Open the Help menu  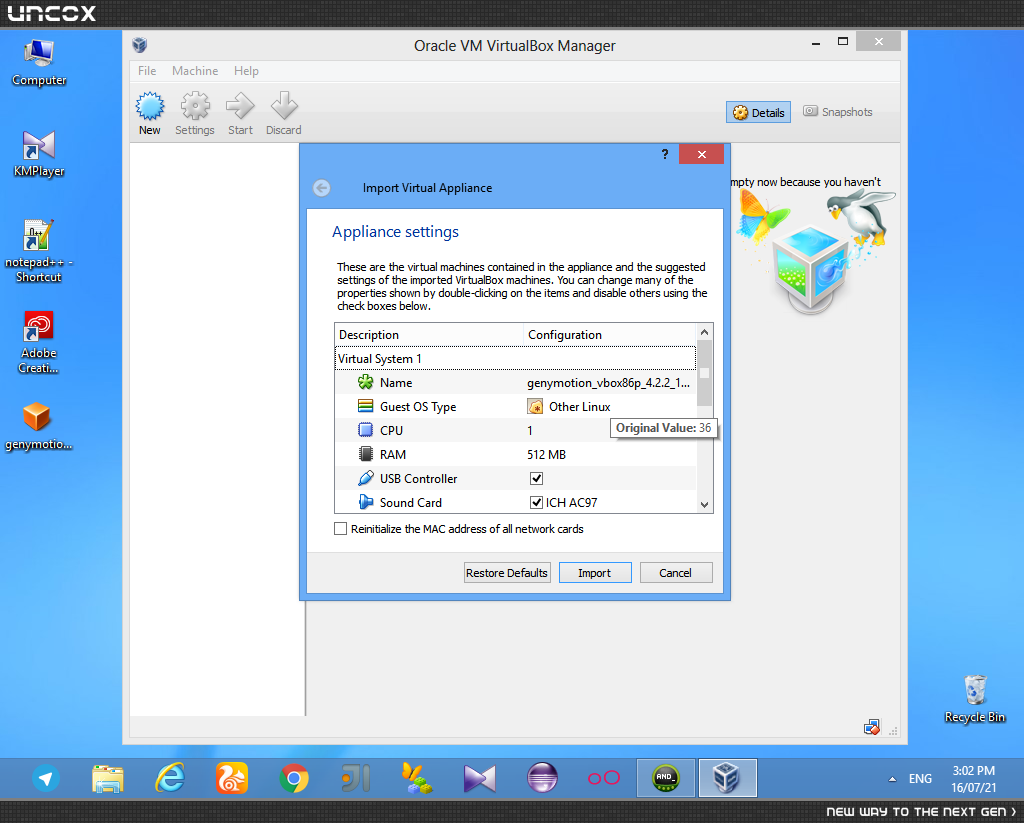[x=246, y=71]
